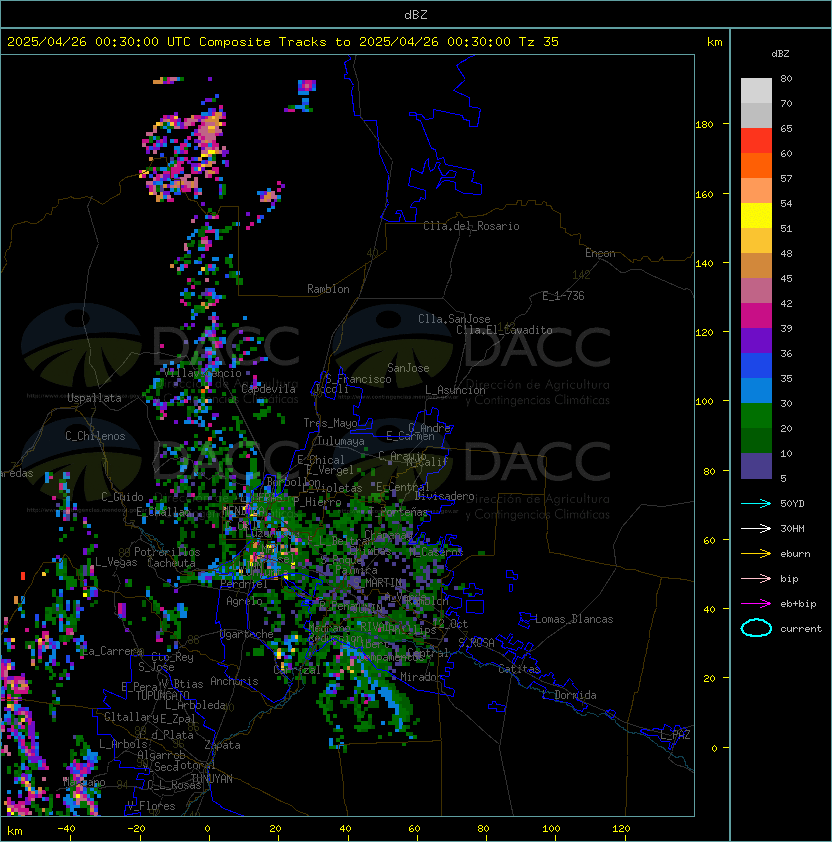This screenshot has height=842, width=832.
Task: Click the Anchoris map label
Action: [x=234, y=681]
